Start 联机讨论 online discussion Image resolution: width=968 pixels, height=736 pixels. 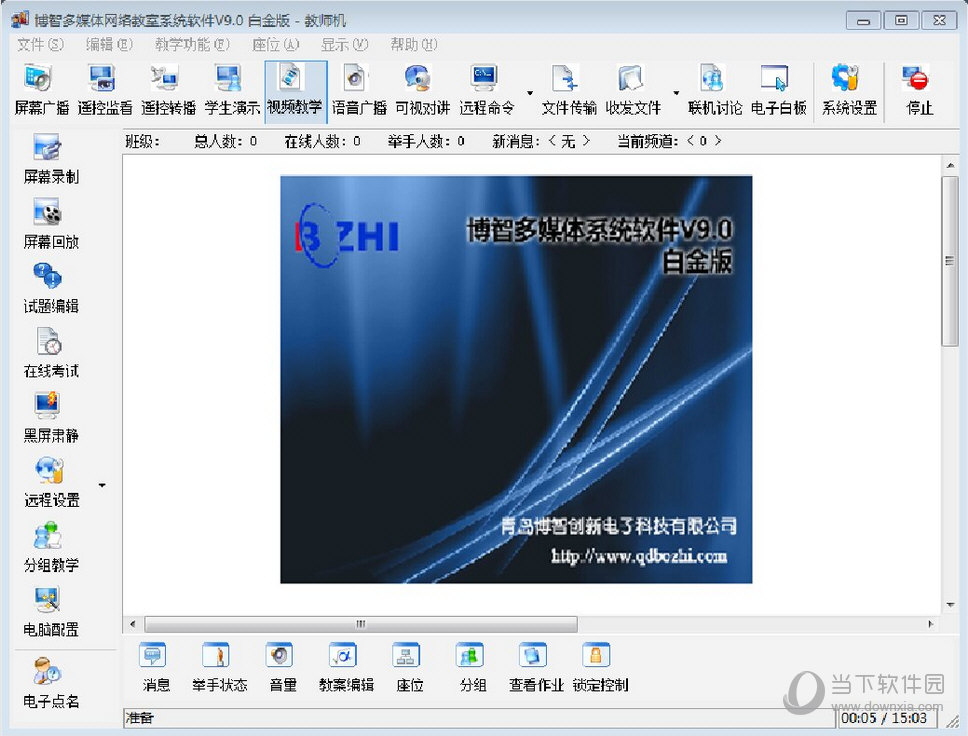click(715, 90)
